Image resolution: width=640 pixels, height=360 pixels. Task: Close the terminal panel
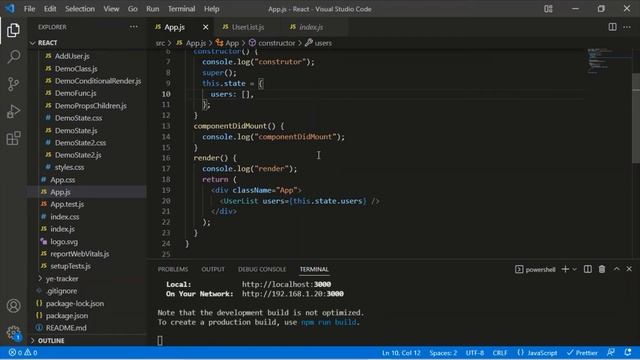pyautogui.click(x=629, y=269)
